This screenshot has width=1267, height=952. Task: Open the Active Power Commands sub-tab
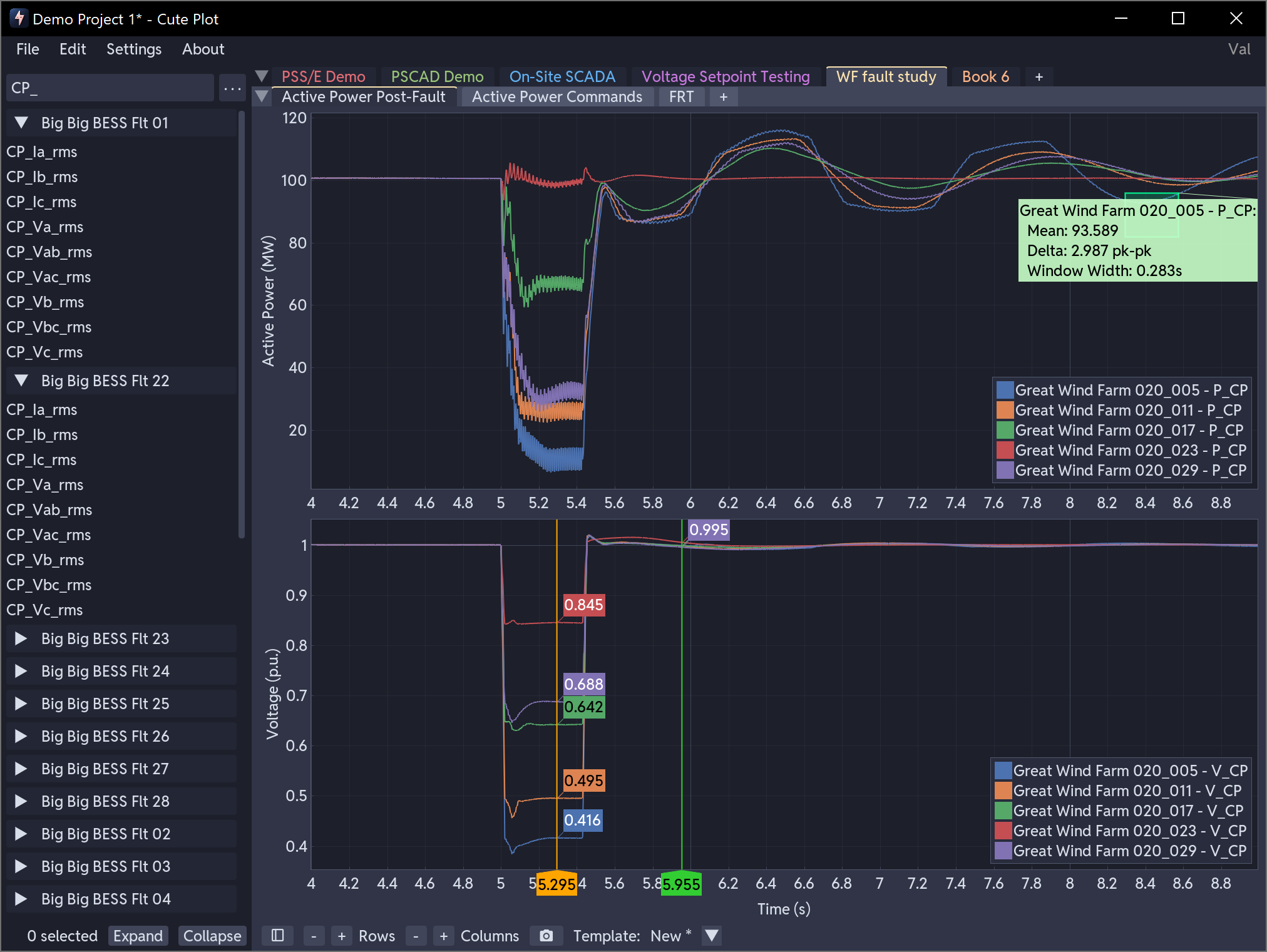point(557,97)
